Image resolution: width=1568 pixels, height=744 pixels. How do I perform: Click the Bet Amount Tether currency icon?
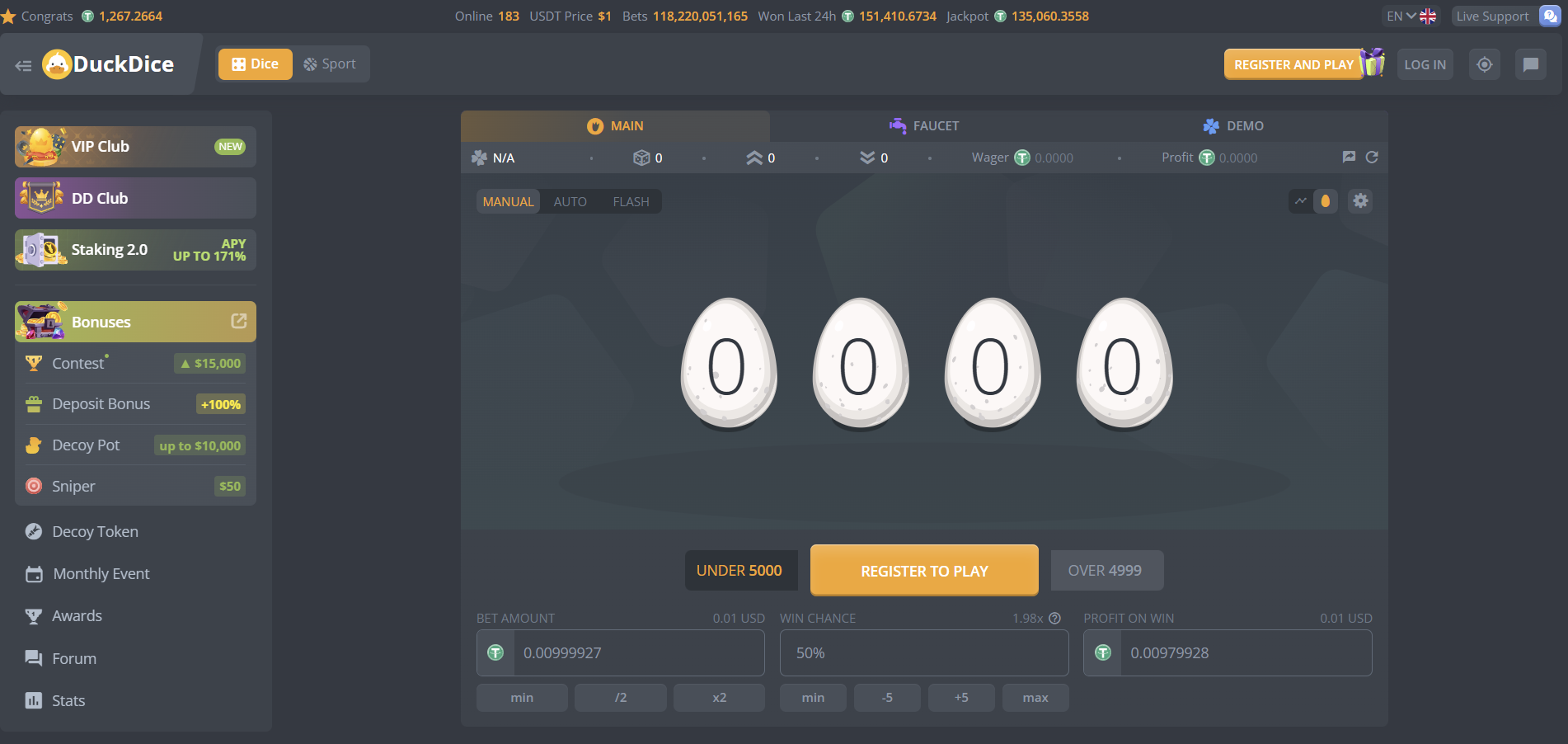point(495,652)
